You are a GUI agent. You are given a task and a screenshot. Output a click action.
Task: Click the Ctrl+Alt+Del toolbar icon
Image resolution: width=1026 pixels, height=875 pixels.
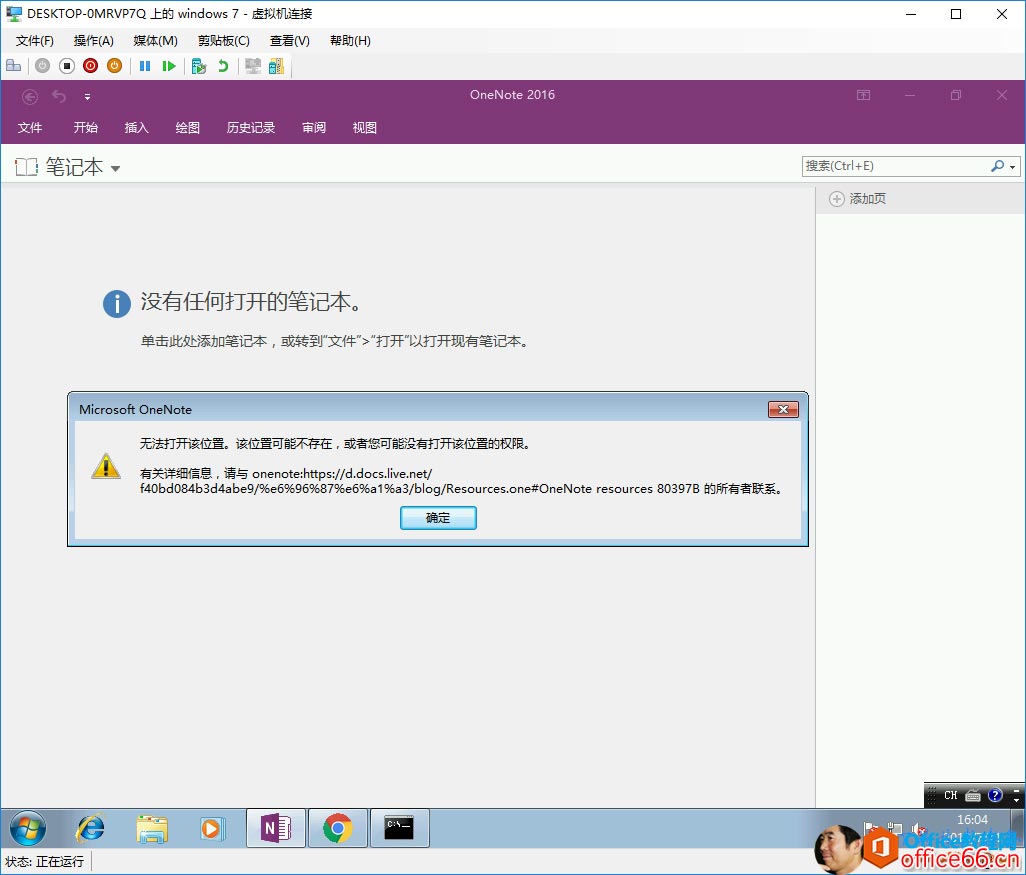click(13, 65)
